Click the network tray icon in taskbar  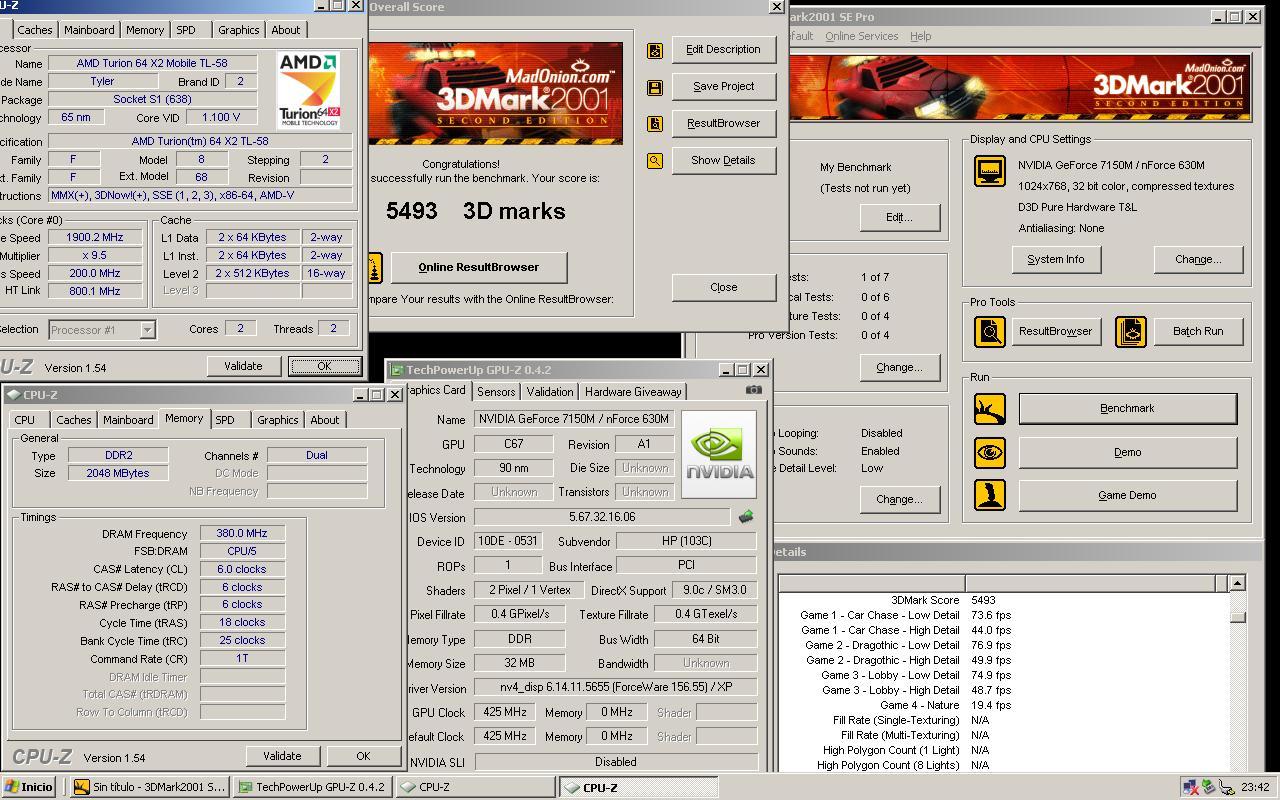1191,787
